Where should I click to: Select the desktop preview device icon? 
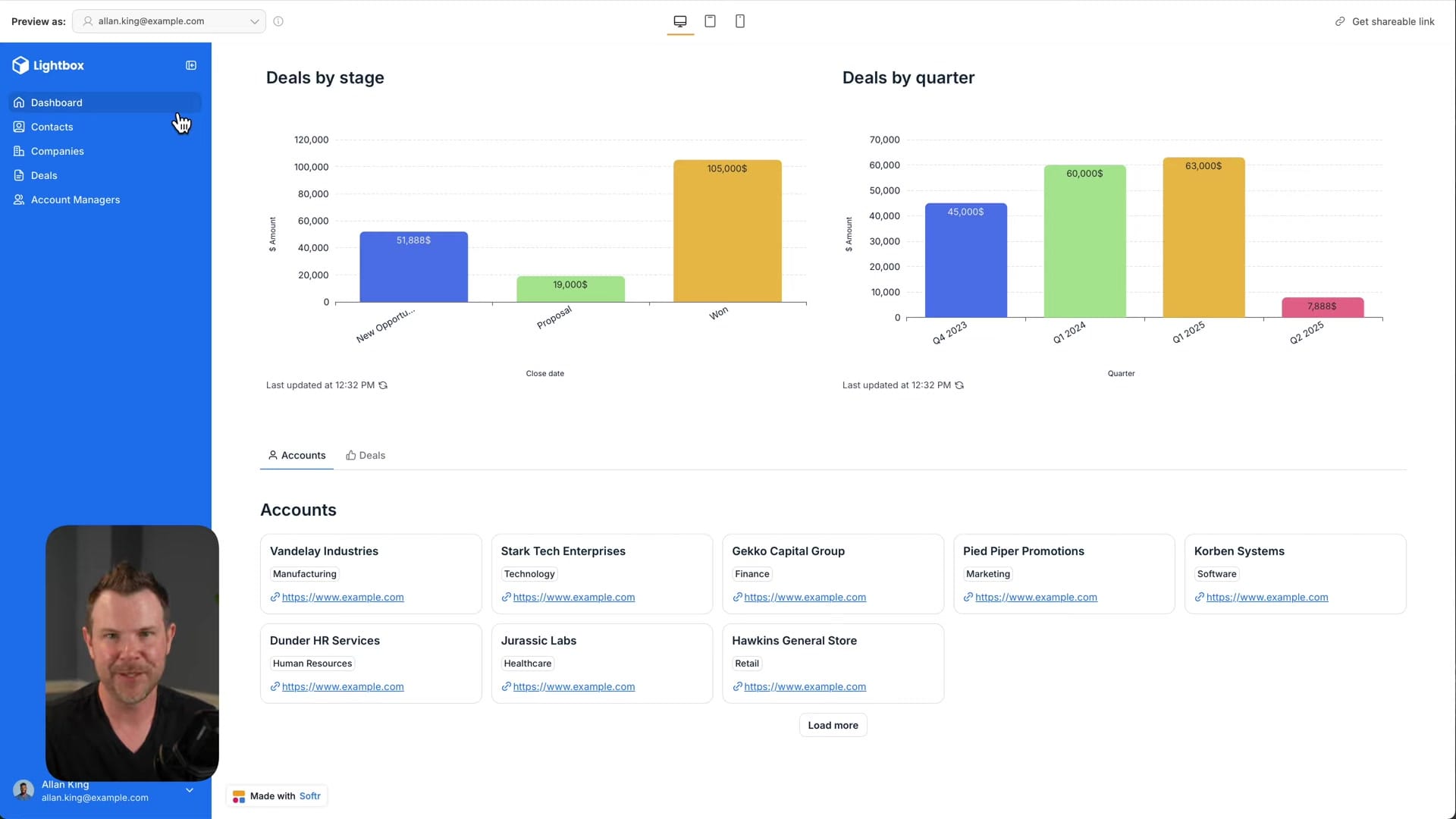coord(680,21)
